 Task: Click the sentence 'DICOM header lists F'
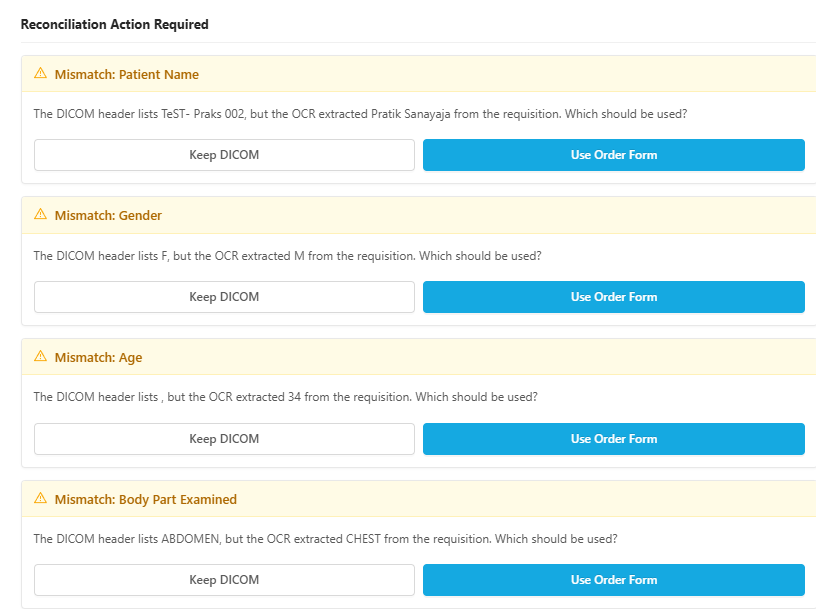pyautogui.click(x=287, y=256)
